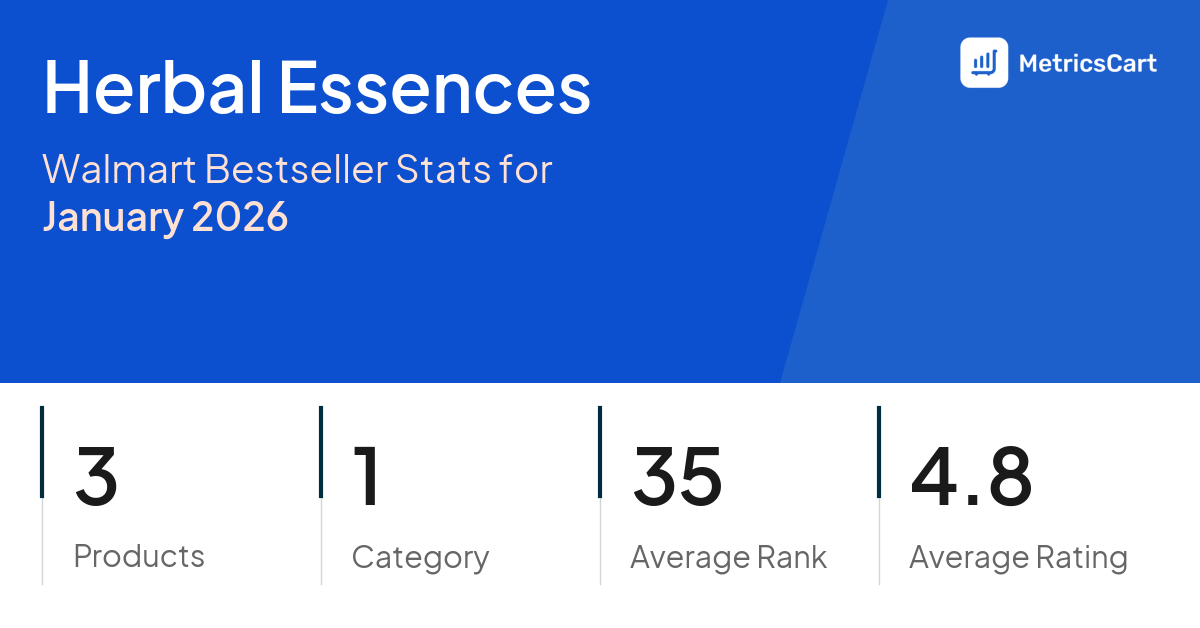Screen dimensions: 1200x628
Task: Click the Walmart Bestseller Stats for subtitle
Action: point(297,170)
